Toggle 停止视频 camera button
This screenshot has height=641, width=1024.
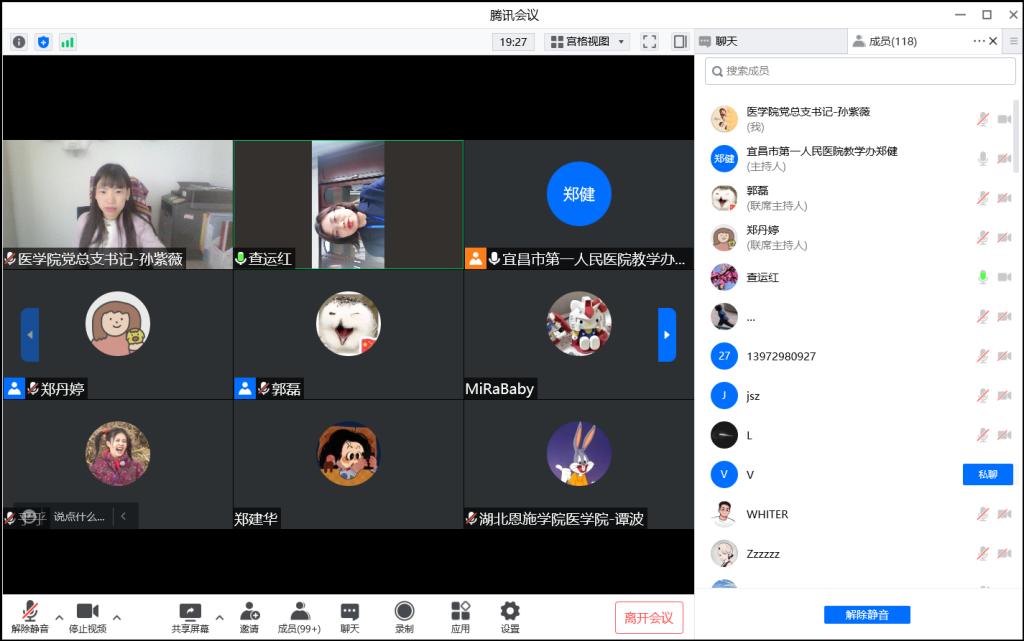pyautogui.click(x=87, y=617)
